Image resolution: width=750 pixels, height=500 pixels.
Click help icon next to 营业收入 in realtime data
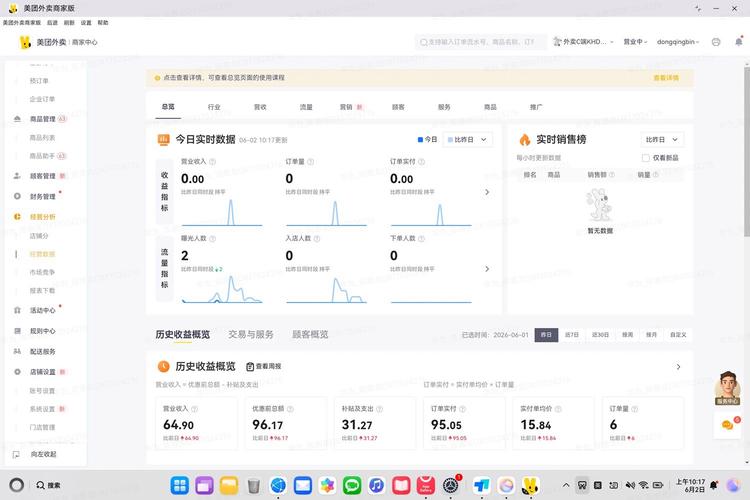212,162
